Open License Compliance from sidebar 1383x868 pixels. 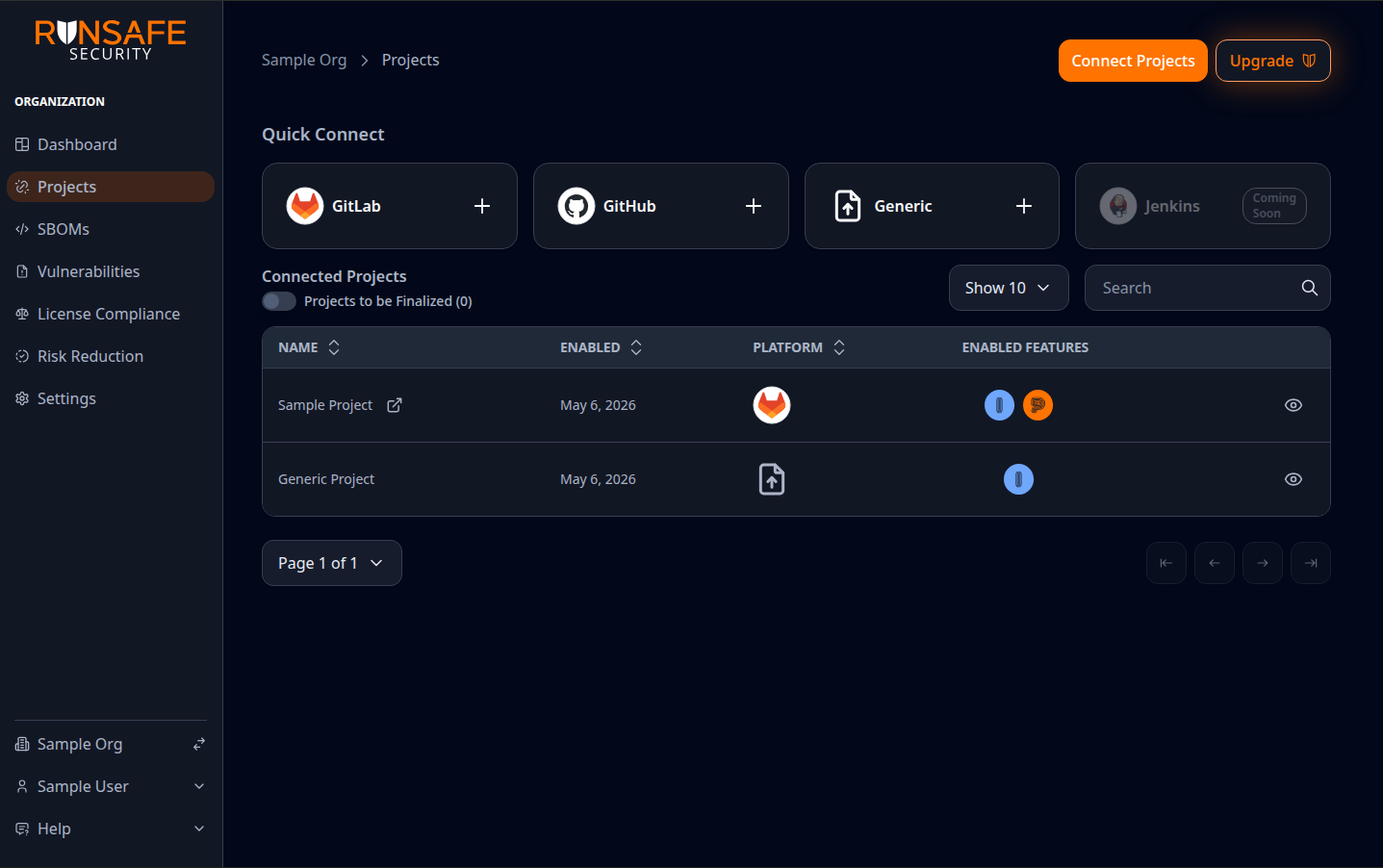click(x=111, y=314)
